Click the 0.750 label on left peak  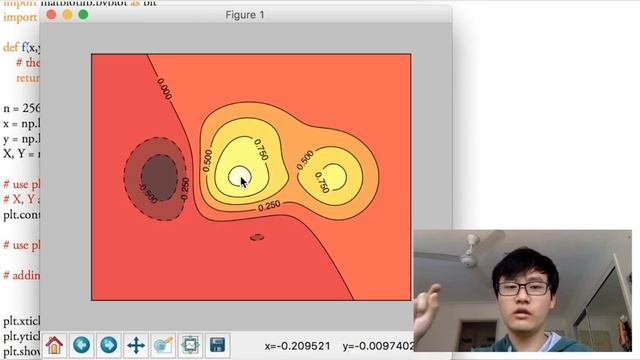(261, 149)
